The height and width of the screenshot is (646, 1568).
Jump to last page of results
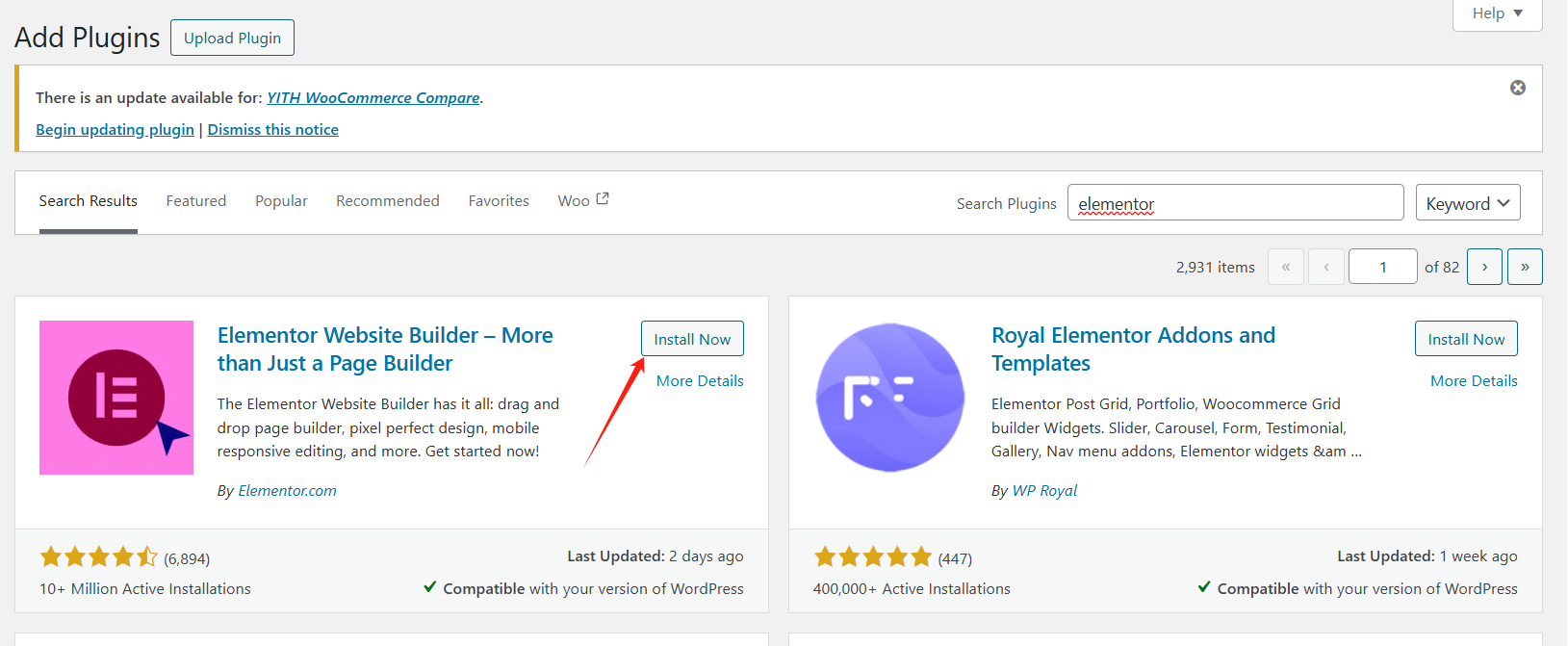tap(1525, 267)
